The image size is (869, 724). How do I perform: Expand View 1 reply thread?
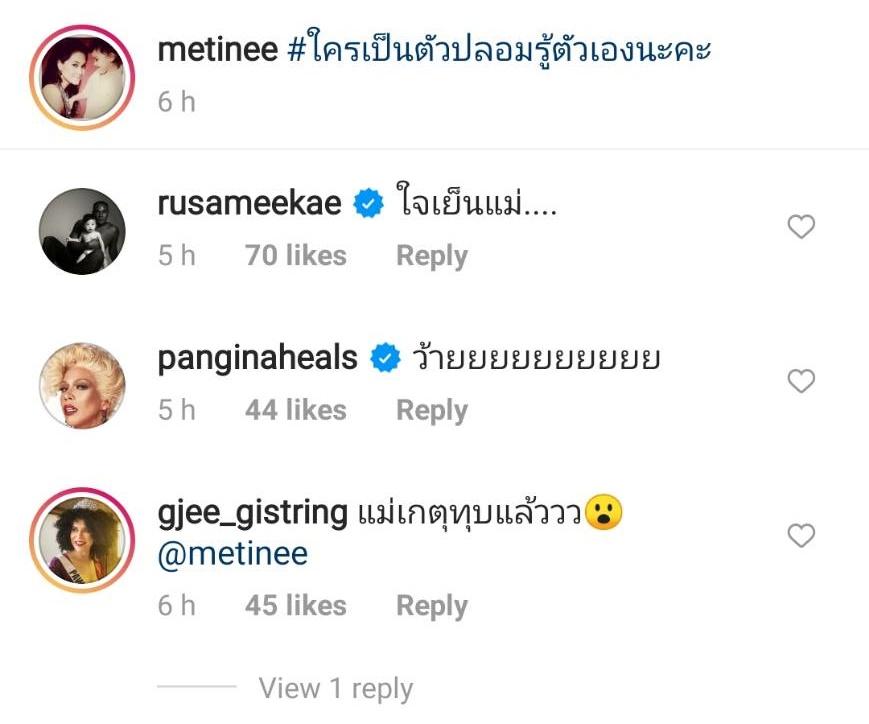335,688
